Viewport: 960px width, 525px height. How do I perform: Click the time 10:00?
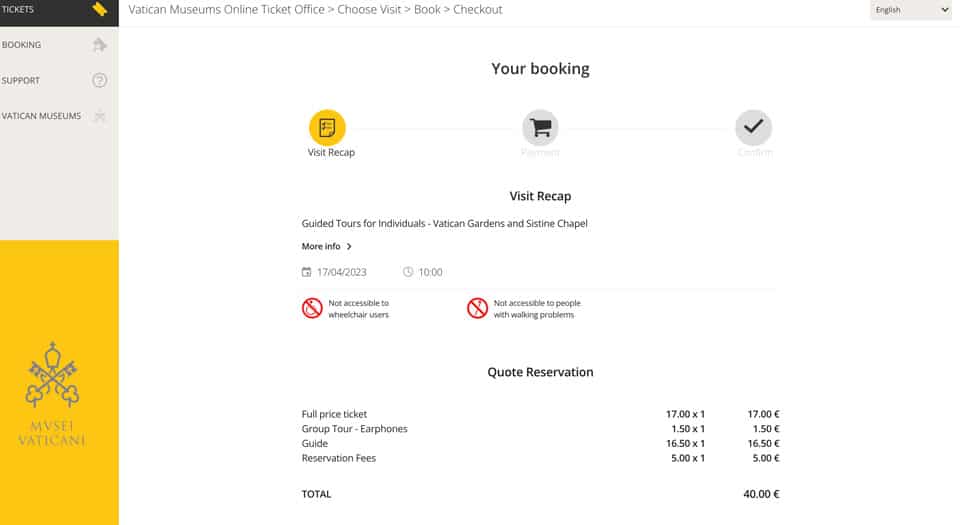point(430,272)
